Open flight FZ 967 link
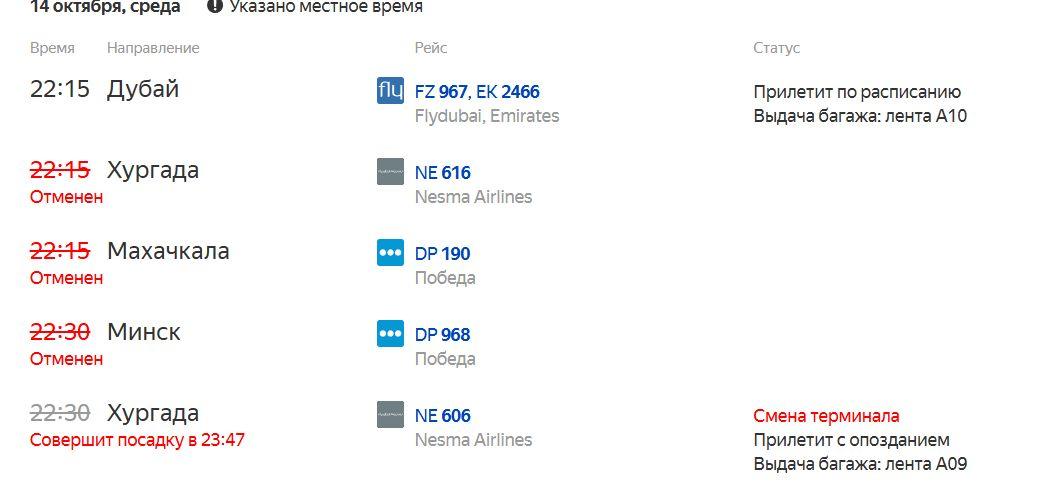Viewport: 1060px width, 499px height. pos(441,91)
